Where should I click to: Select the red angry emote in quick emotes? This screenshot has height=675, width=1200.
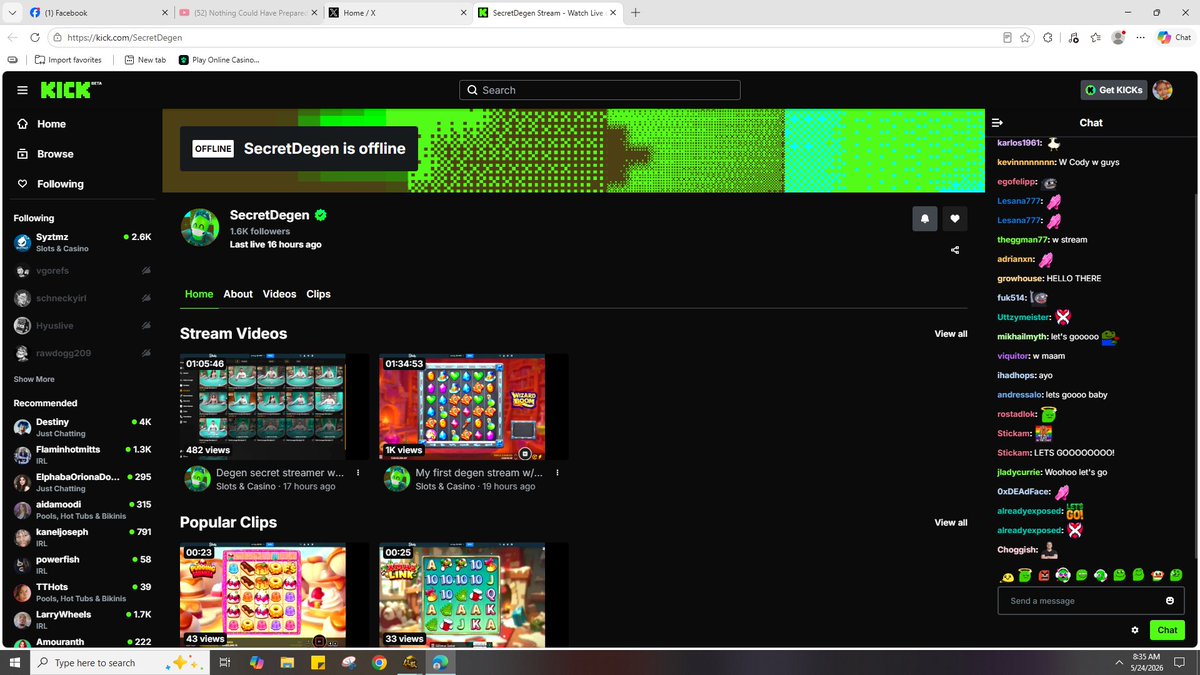(x=1045, y=576)
